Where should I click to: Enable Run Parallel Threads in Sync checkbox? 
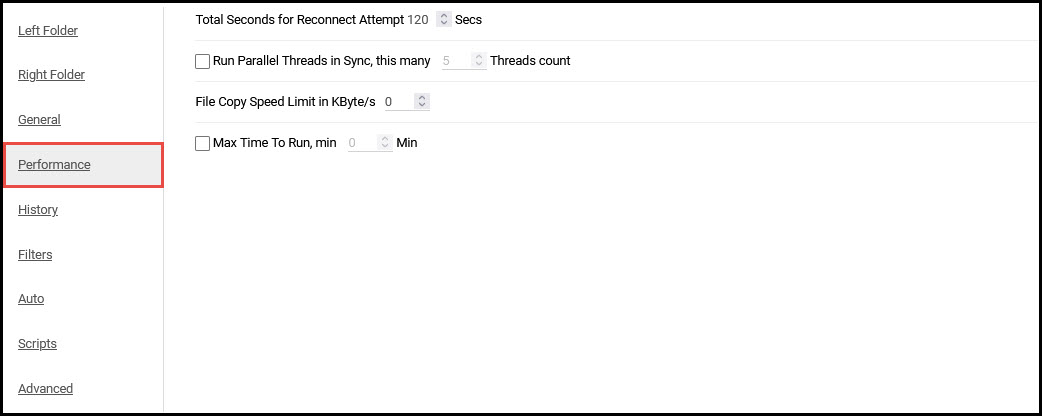pos(203,61)
